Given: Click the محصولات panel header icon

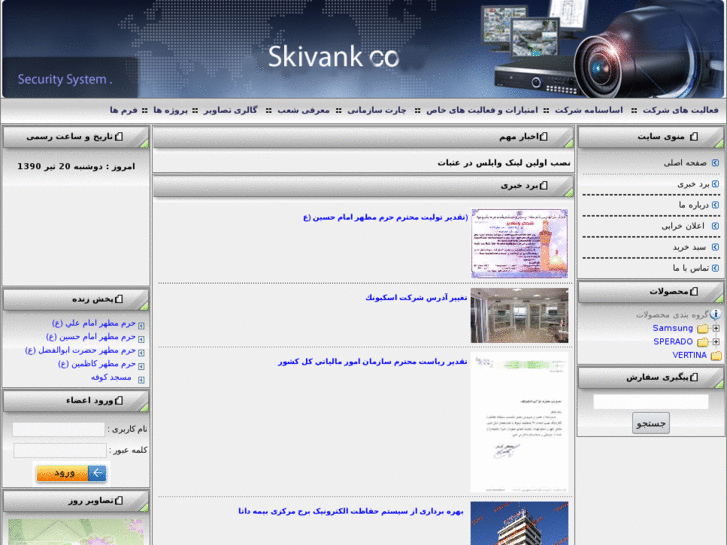Looking at the screenshot, I should pyautogui.click(x=694, y=291).
